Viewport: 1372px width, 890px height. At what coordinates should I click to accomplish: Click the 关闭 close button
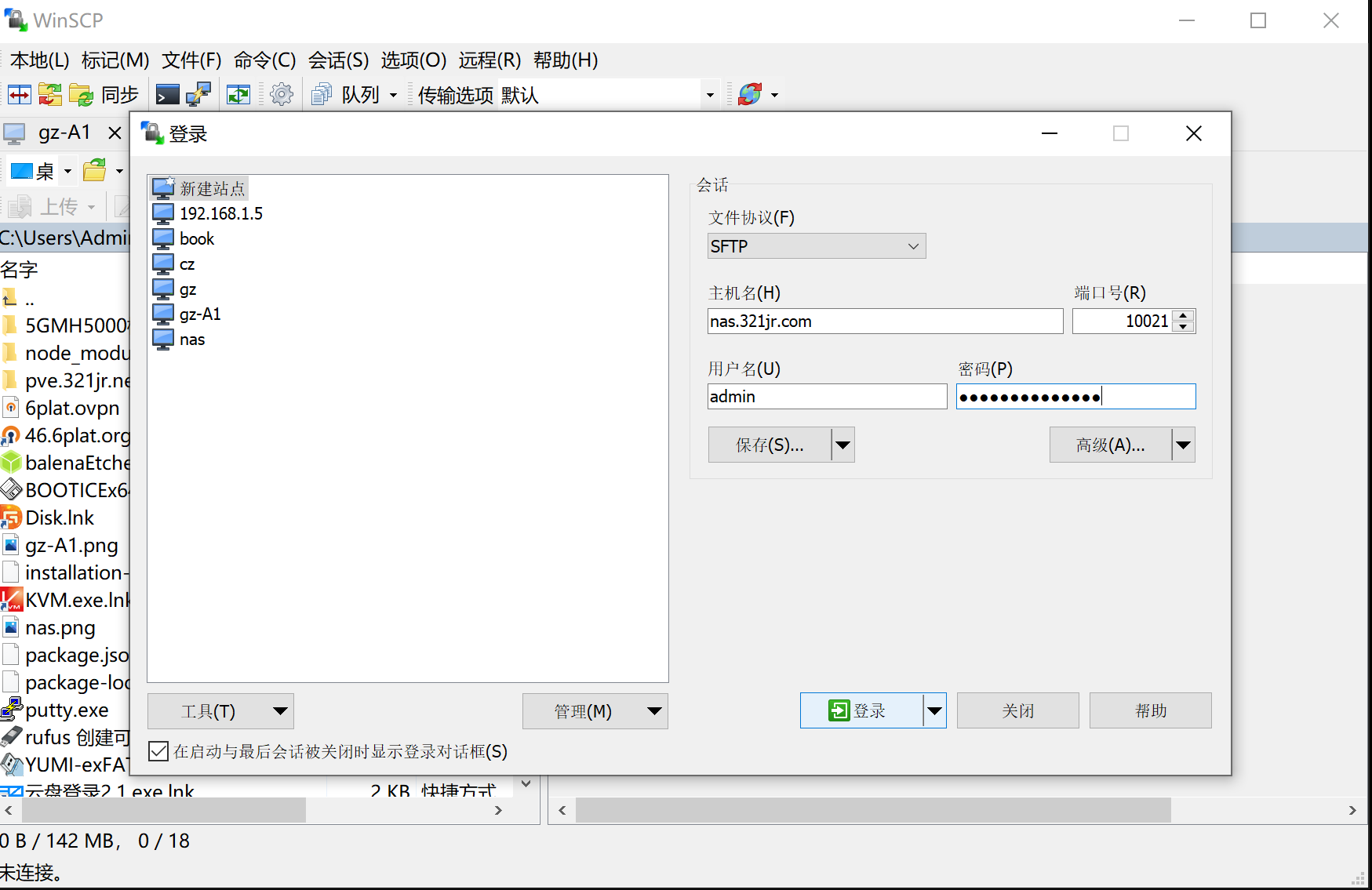click(x=1018, y=710)
